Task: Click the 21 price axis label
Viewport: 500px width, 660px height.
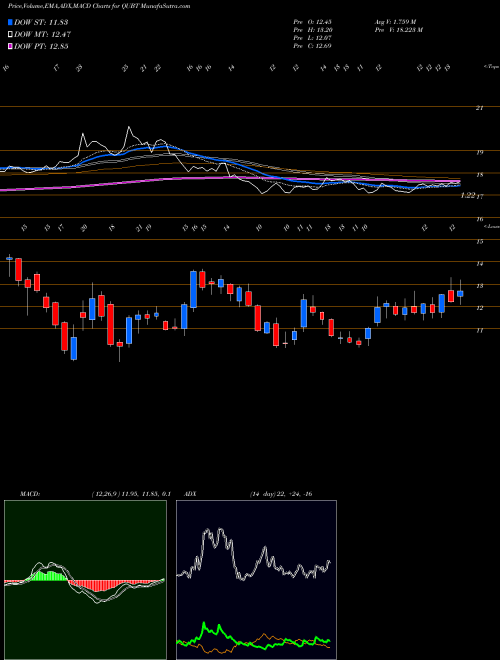Action: (x=479, y=108)
